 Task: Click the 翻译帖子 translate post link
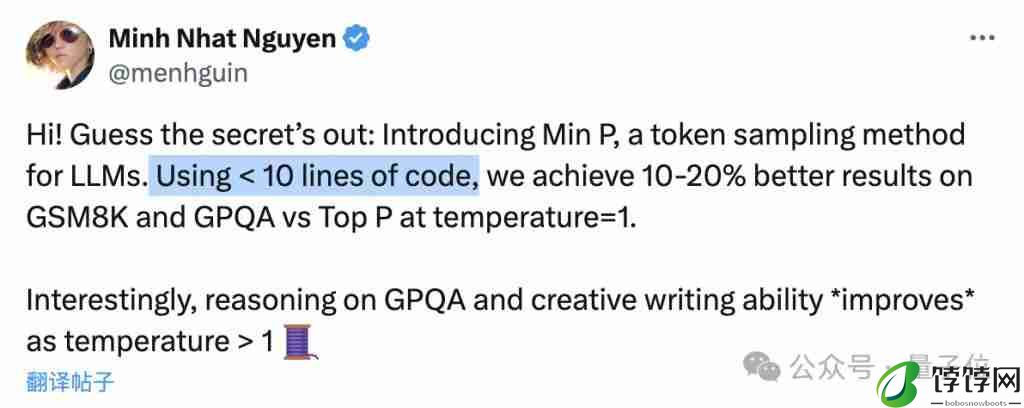pyautogui.click(x=71, y=381)
